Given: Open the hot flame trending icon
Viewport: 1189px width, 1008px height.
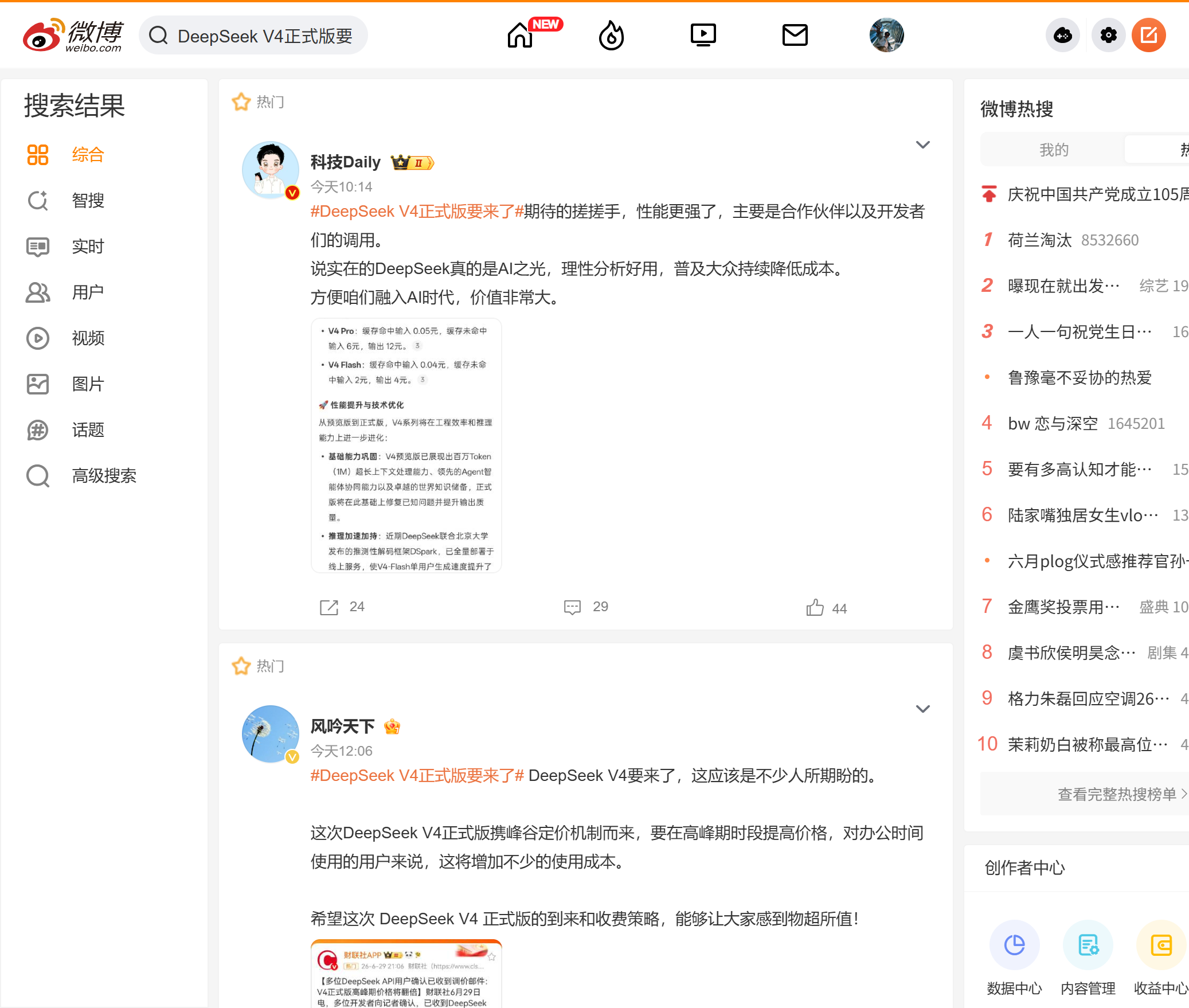Looking at the screenshot, I should click(x=611, y=36).
